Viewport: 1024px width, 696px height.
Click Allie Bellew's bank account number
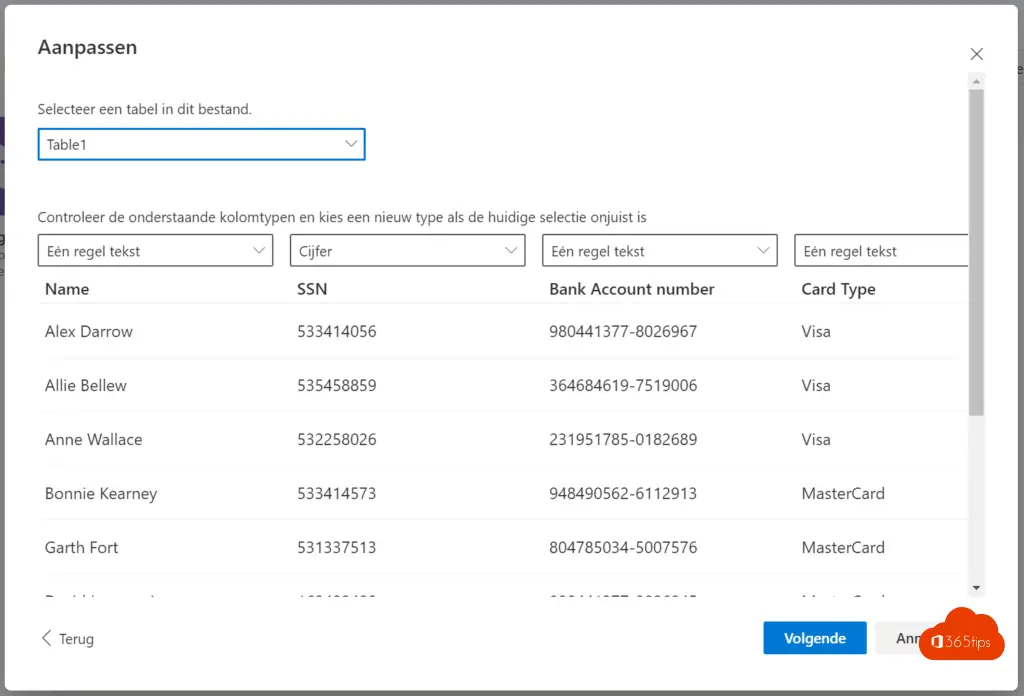click(623, 386)
